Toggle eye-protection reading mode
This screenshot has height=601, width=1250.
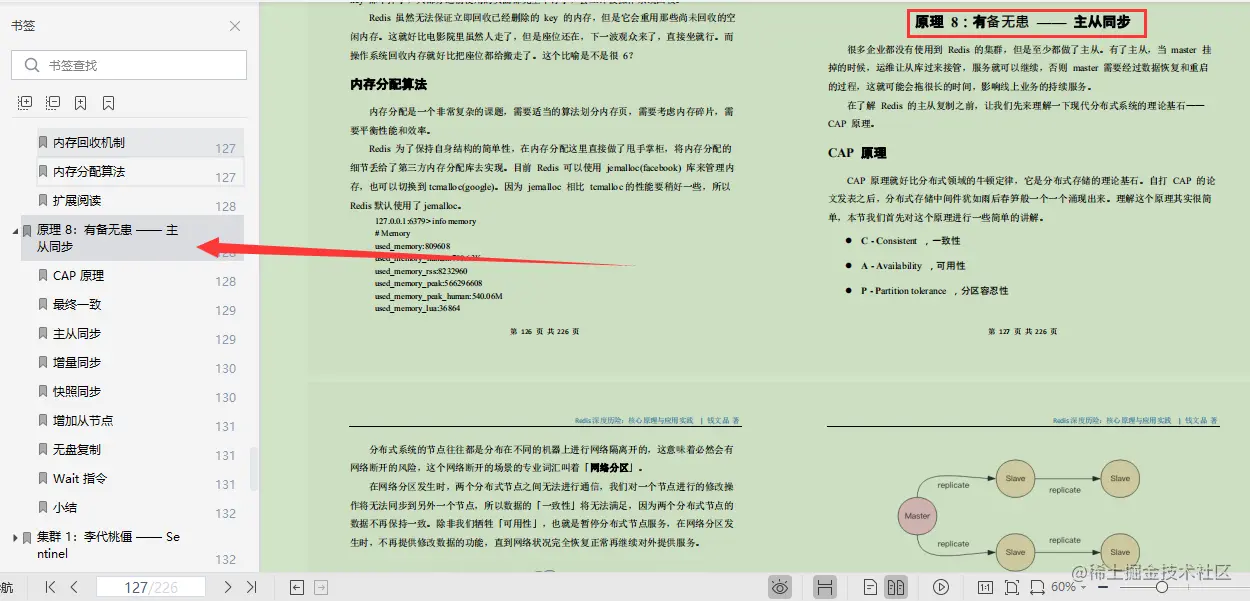click(x=780, y=587)
